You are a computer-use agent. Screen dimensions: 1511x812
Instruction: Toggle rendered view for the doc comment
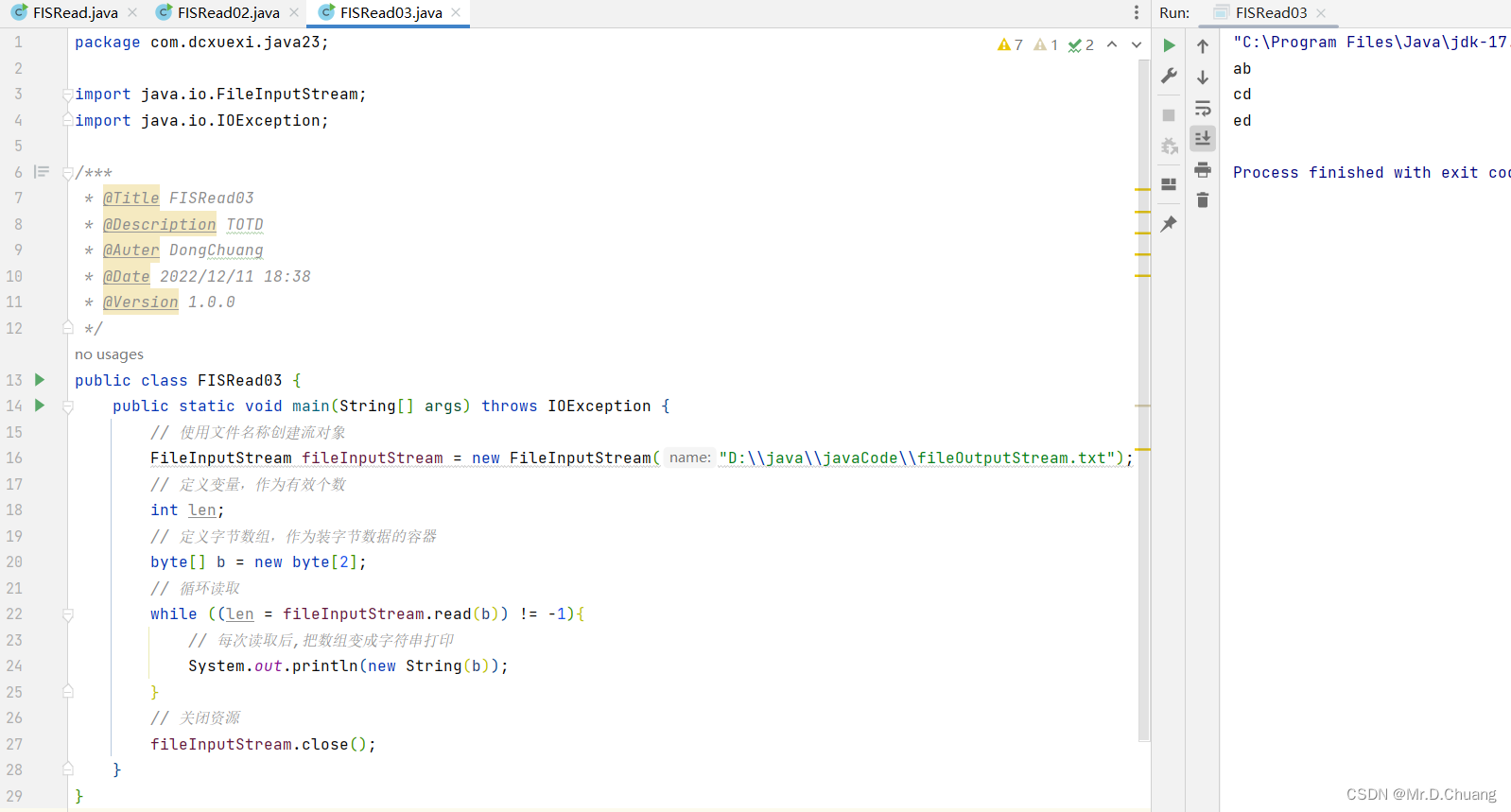pyautogui.click(x=42, y=172)
